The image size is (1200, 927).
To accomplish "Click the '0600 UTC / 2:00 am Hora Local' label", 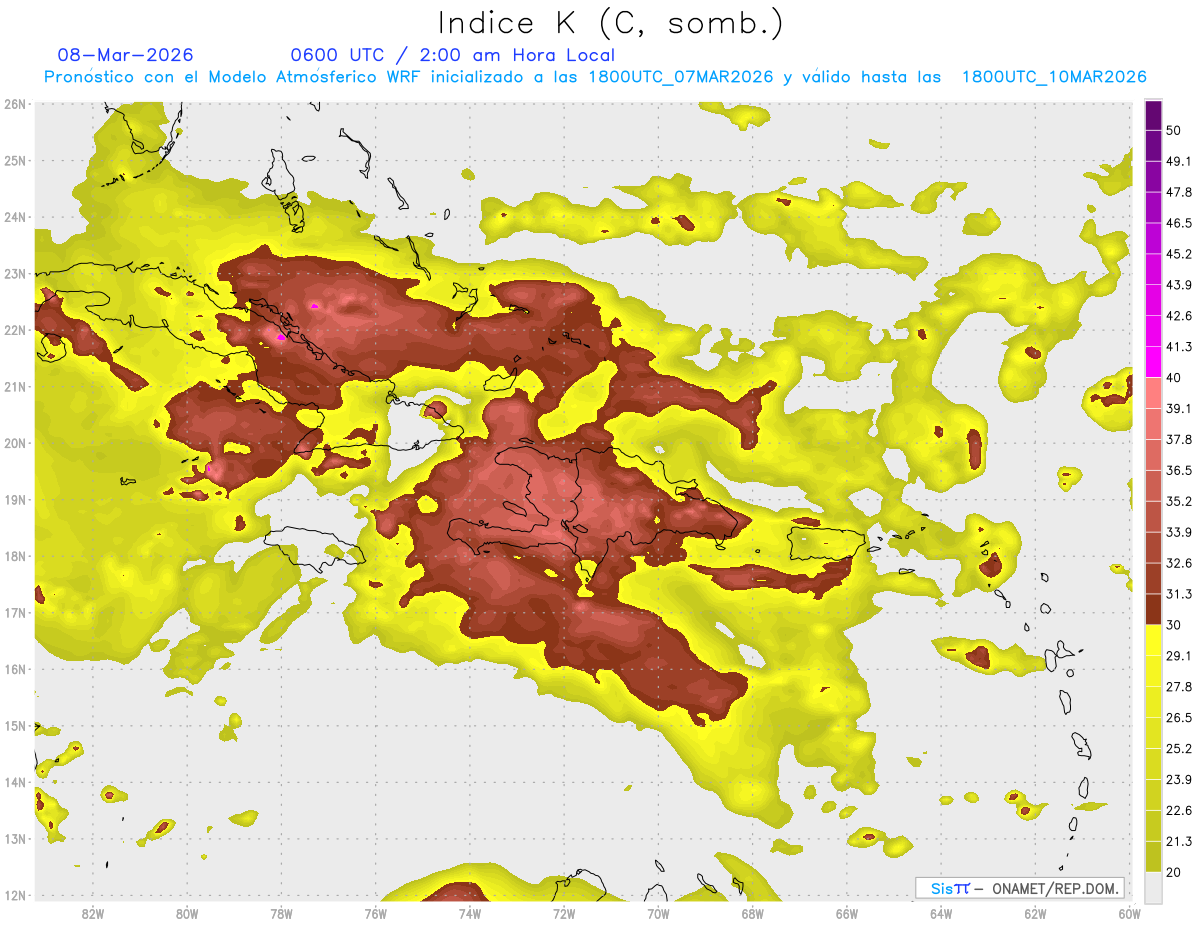I will (452, 55).
